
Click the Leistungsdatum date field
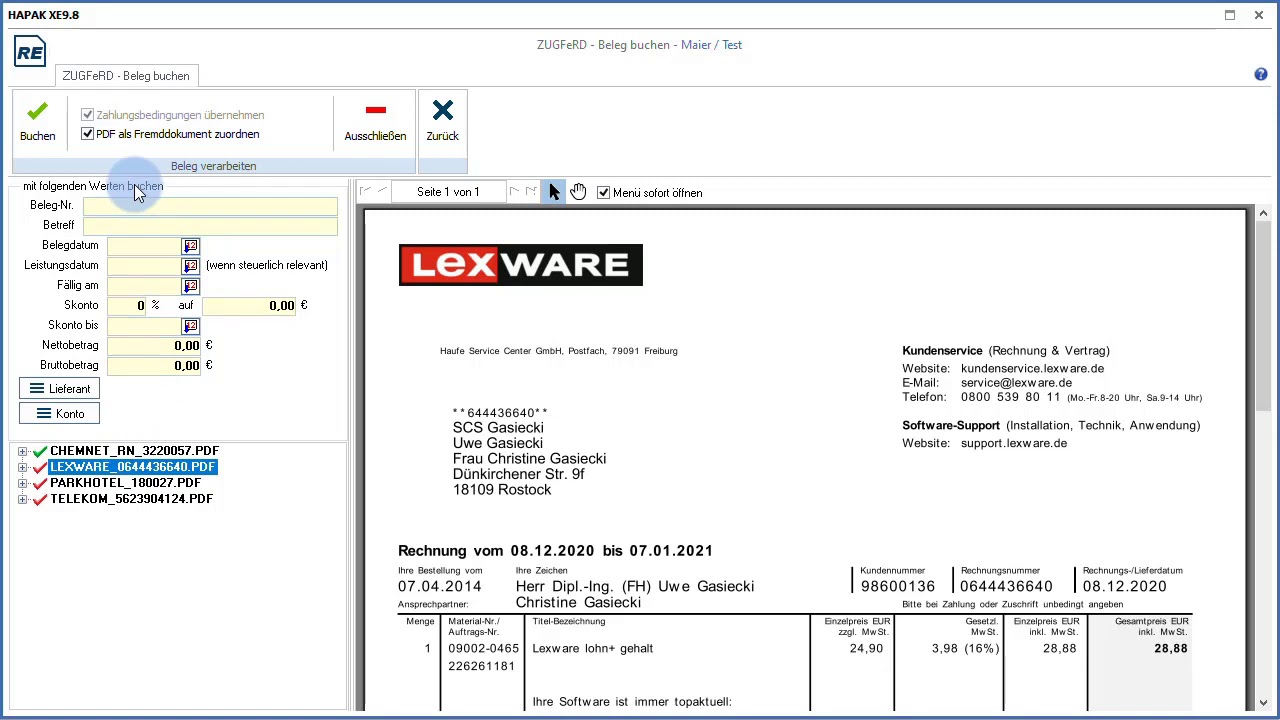click(144, 266)
